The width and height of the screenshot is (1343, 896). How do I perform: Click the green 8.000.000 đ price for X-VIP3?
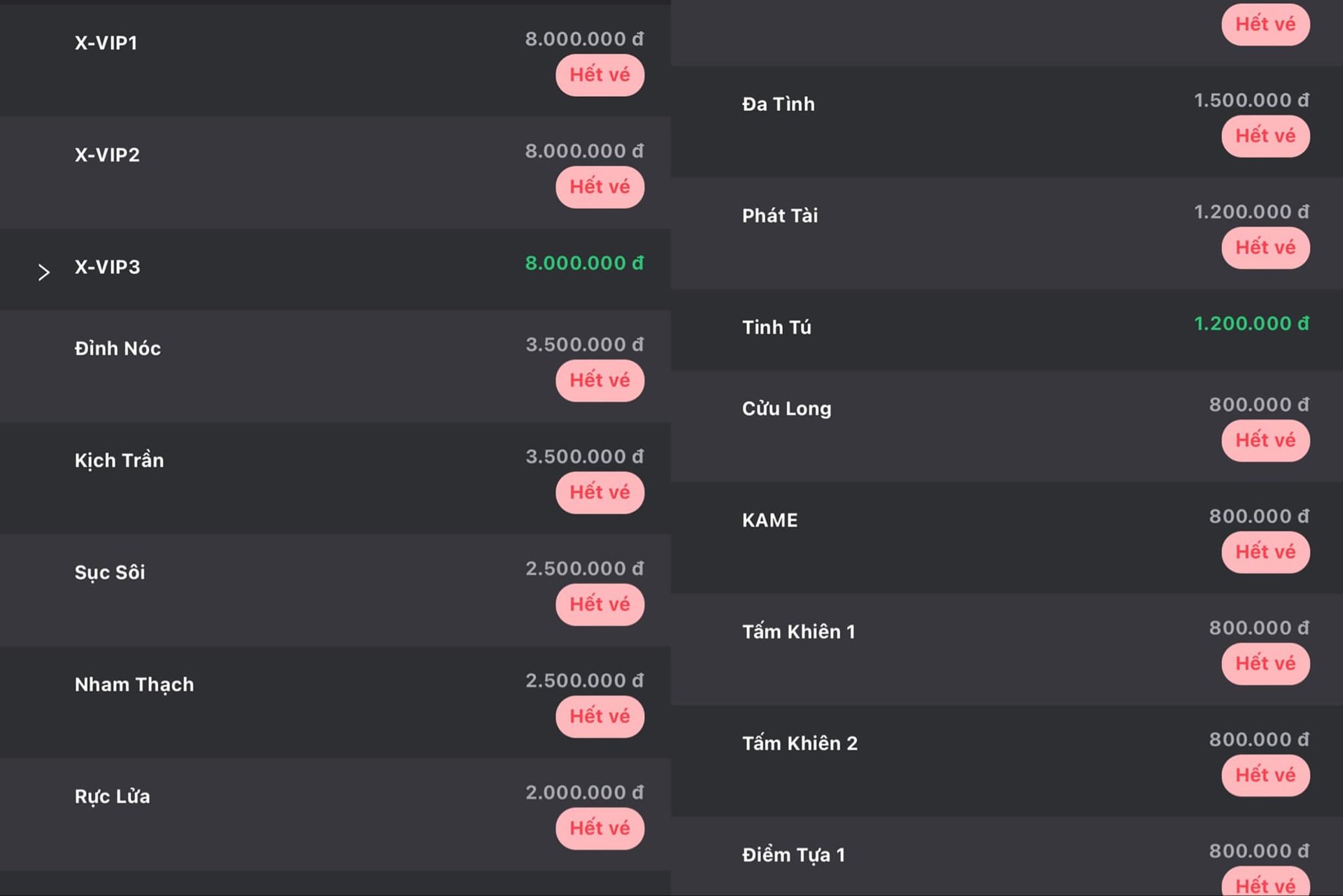click(584, 263)
